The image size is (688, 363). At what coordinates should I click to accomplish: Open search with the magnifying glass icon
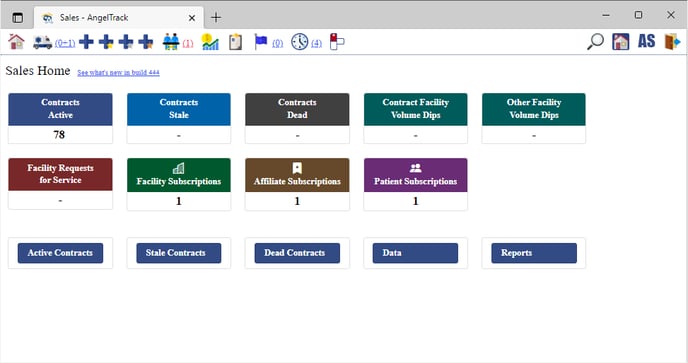pyautogui.click(x=595, y=42)
